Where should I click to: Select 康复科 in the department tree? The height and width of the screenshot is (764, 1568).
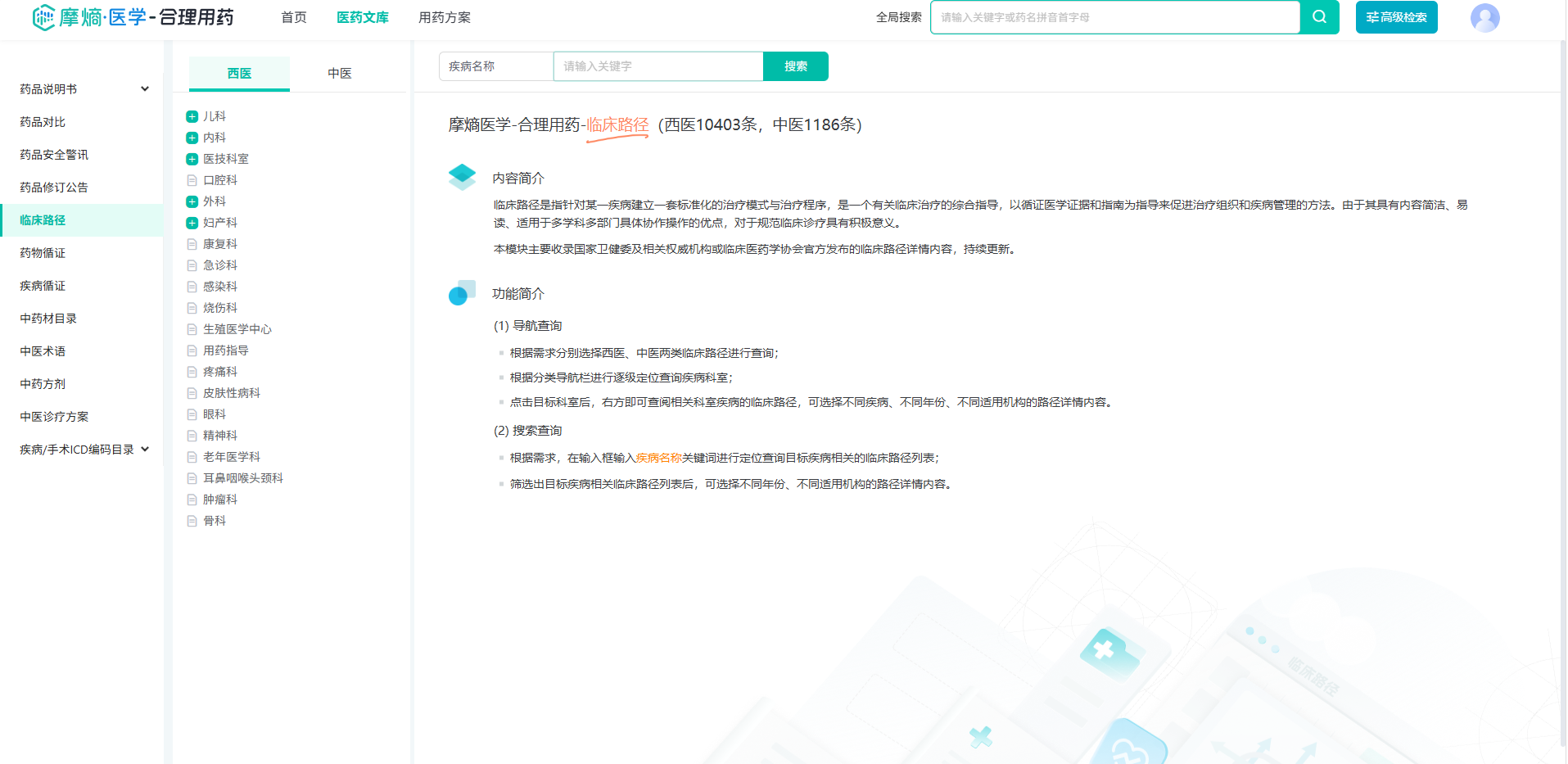[x=220, y=244]
